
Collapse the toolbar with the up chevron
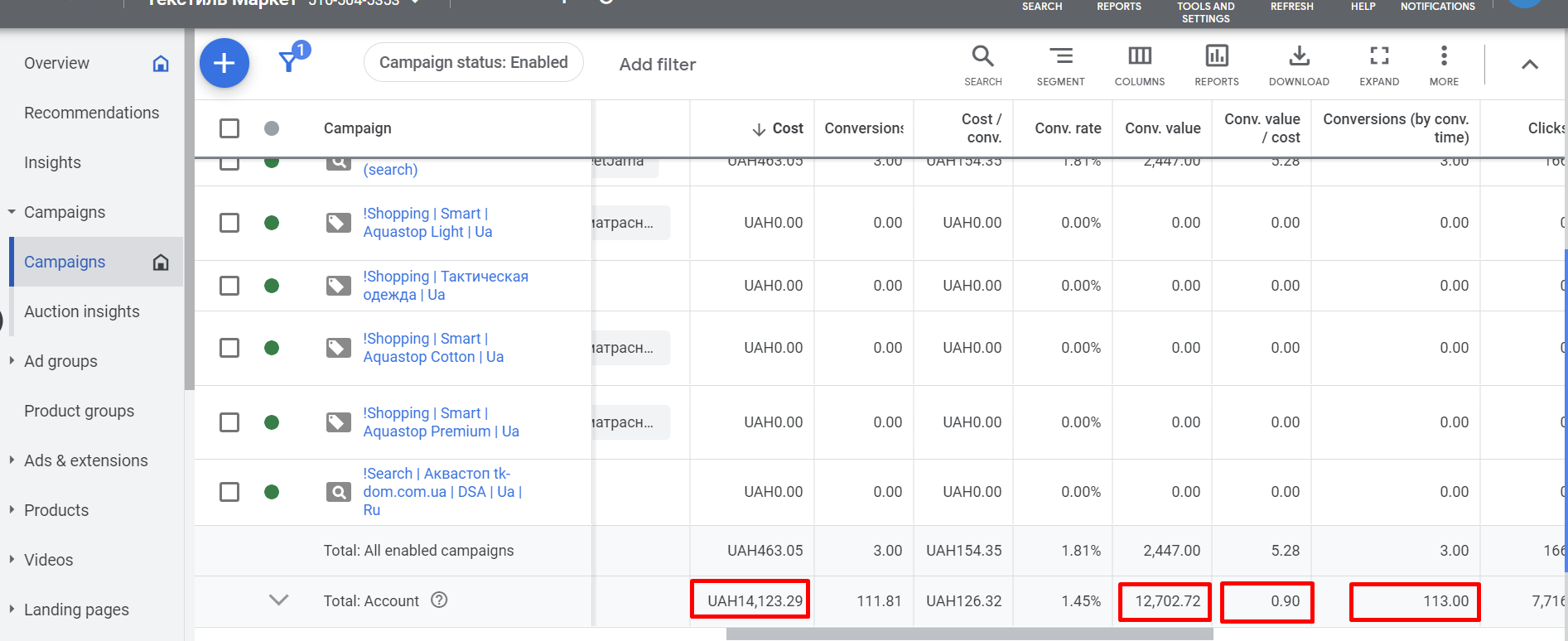tap(1529, 65)
